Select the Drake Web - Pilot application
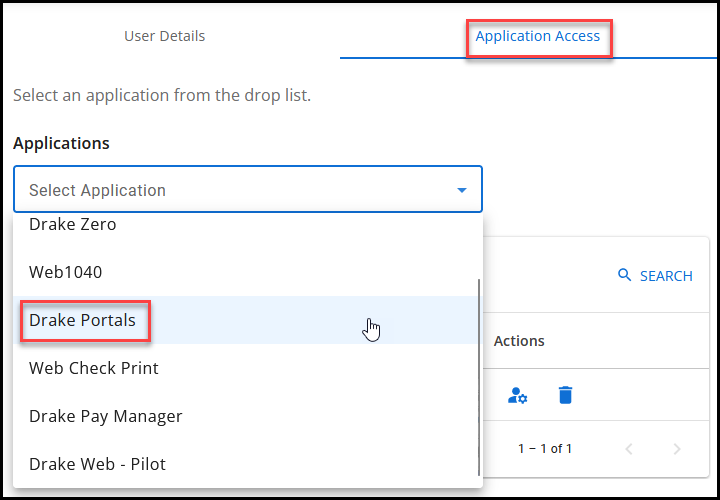Image resolution: width=720 pixels, height=500 pixels. point(98,464)
